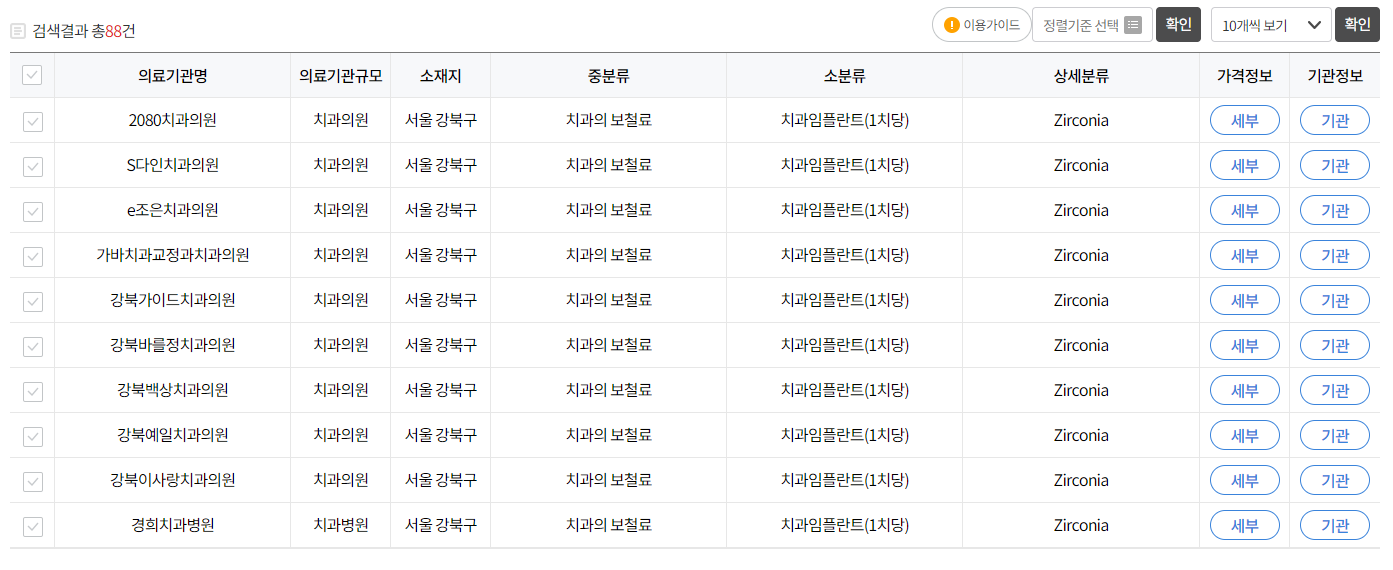Click the orange exclamation icon in 이용가이드
The image size is (1393, 570).
(952, 25)
